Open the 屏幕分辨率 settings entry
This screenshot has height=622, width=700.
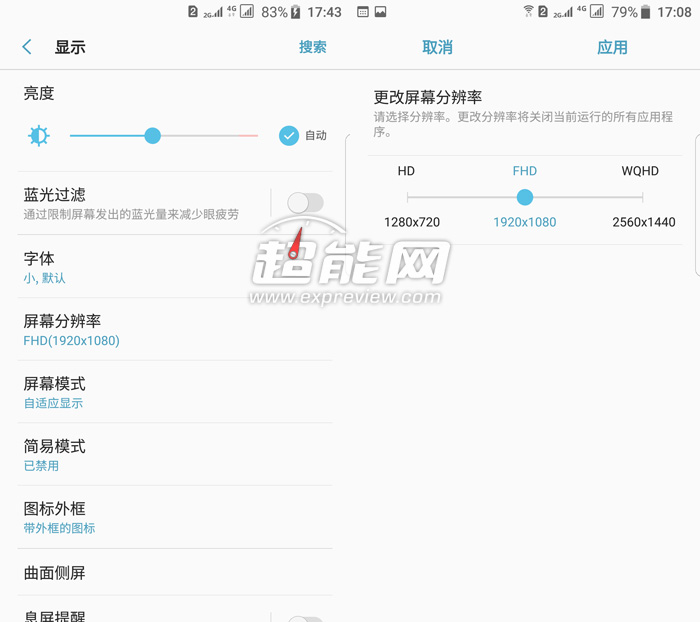tap(175, 330)
